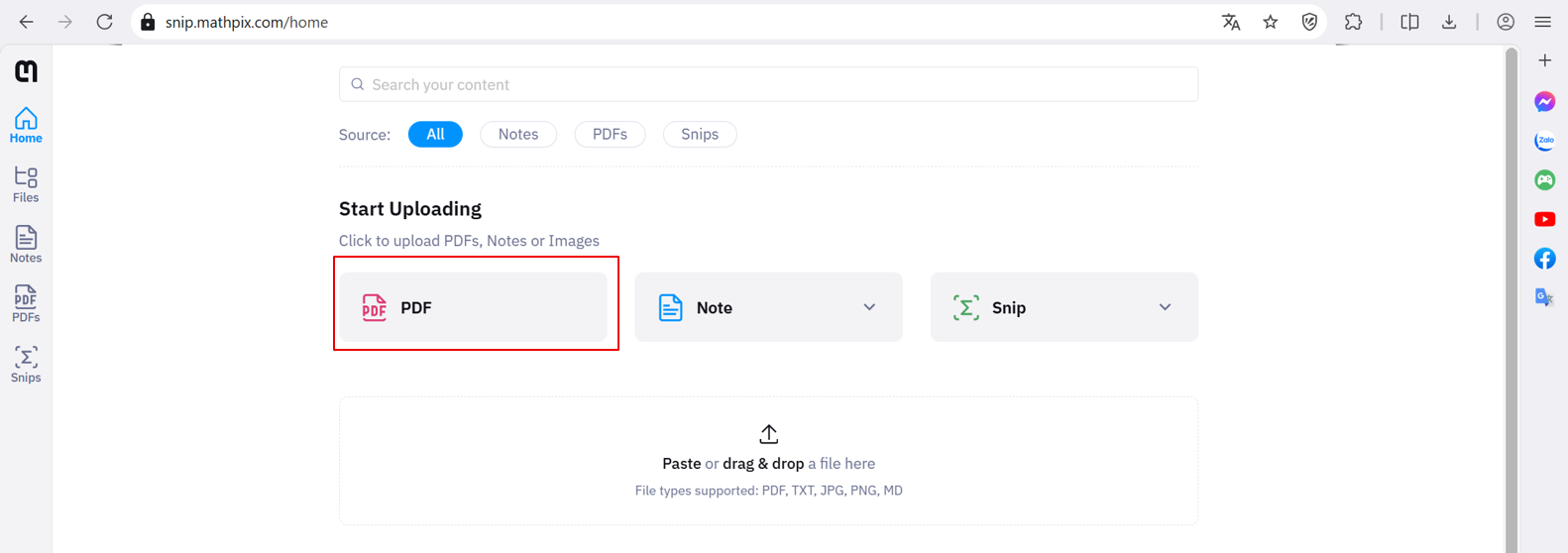Click the Mathpix logo icon
The height and width of the screenshot is (553, 1568).
point(27,71)
